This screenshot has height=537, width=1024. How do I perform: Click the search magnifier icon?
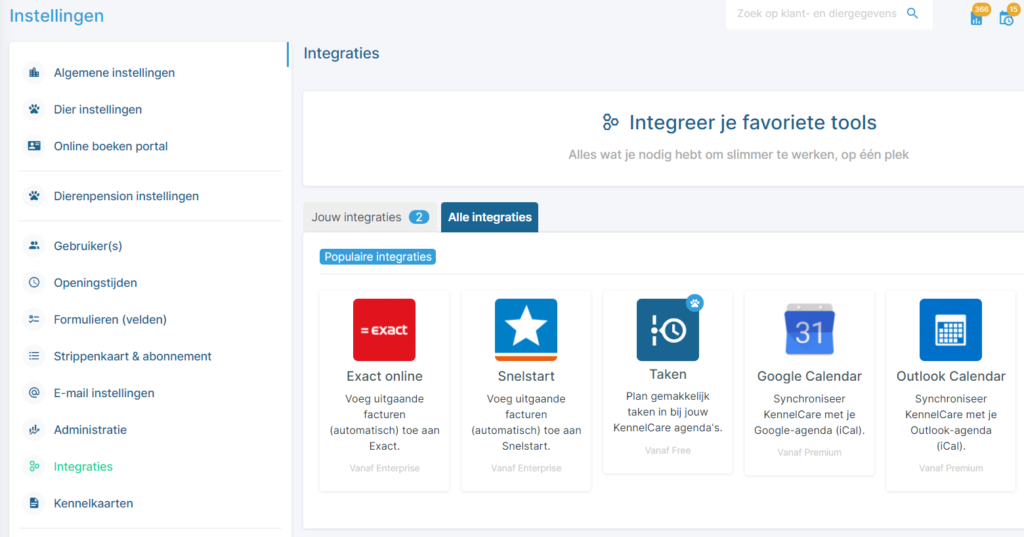912,13
